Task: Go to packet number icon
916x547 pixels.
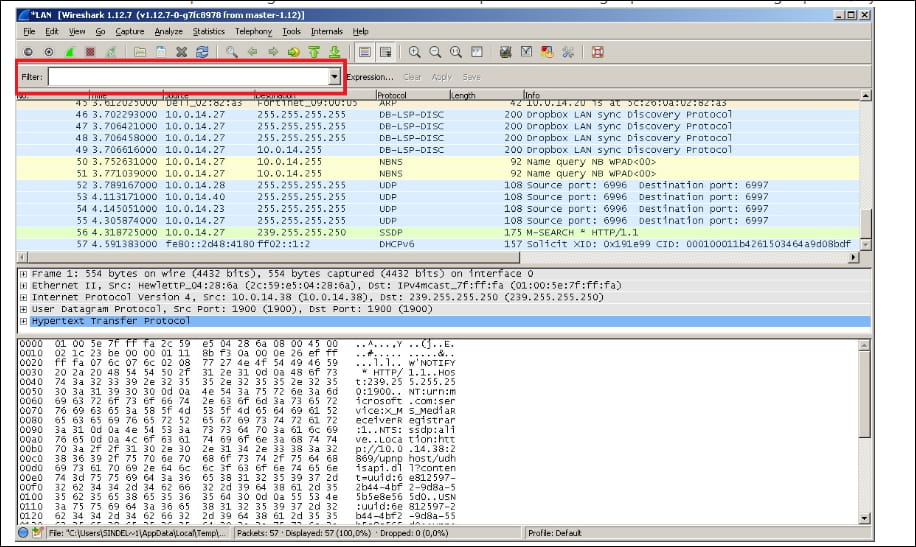Action: [293, 52]
